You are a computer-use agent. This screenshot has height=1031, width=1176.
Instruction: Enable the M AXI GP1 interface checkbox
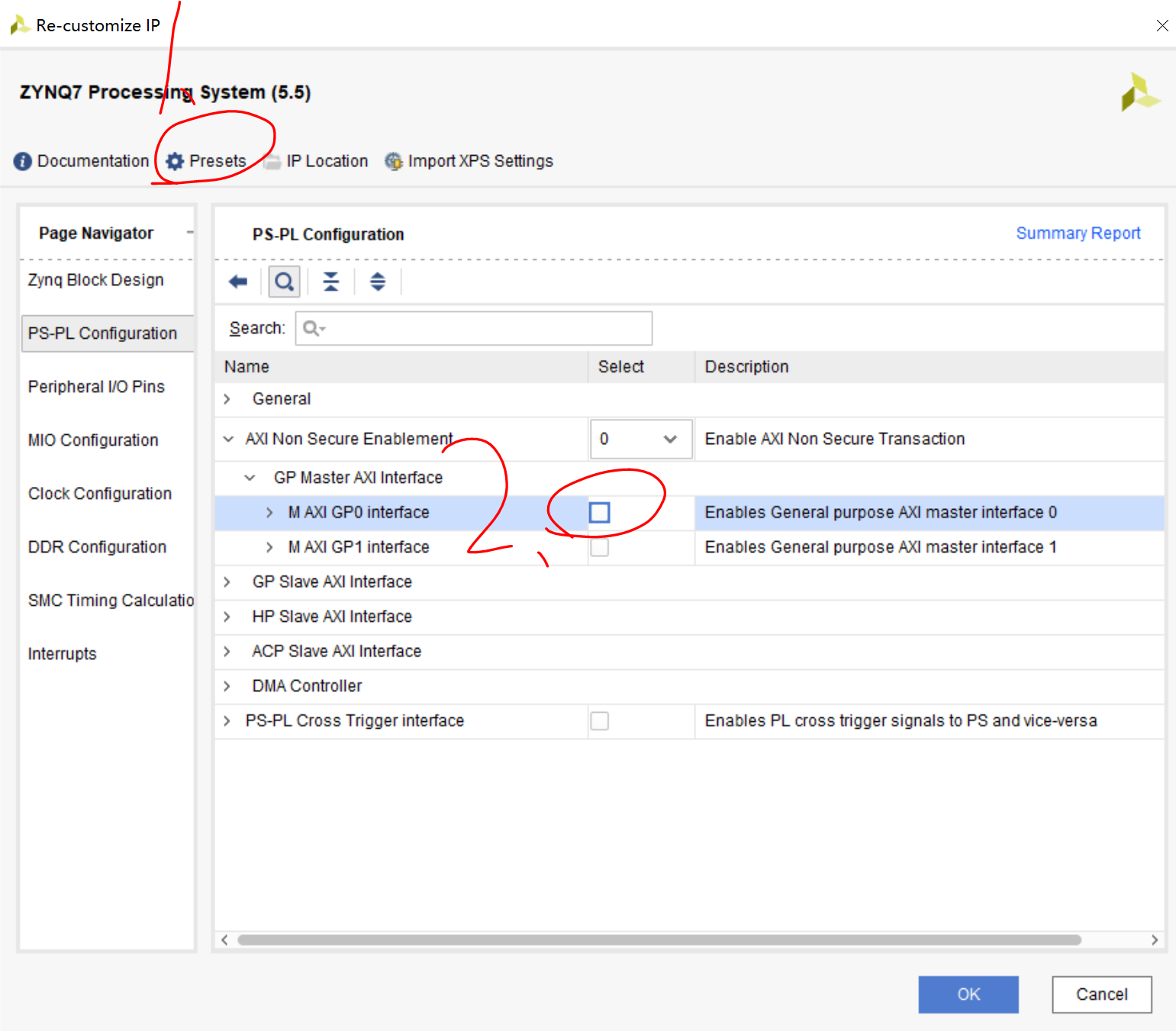(600, 547)
